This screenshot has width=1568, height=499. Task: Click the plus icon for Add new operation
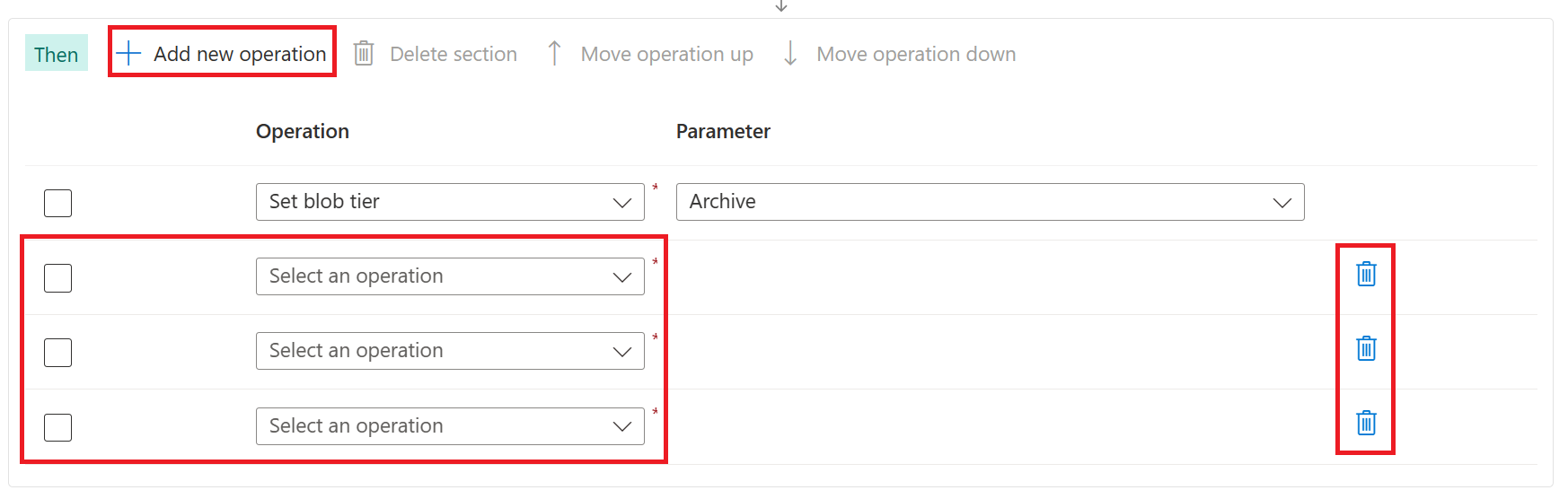[x=128, y=54]
